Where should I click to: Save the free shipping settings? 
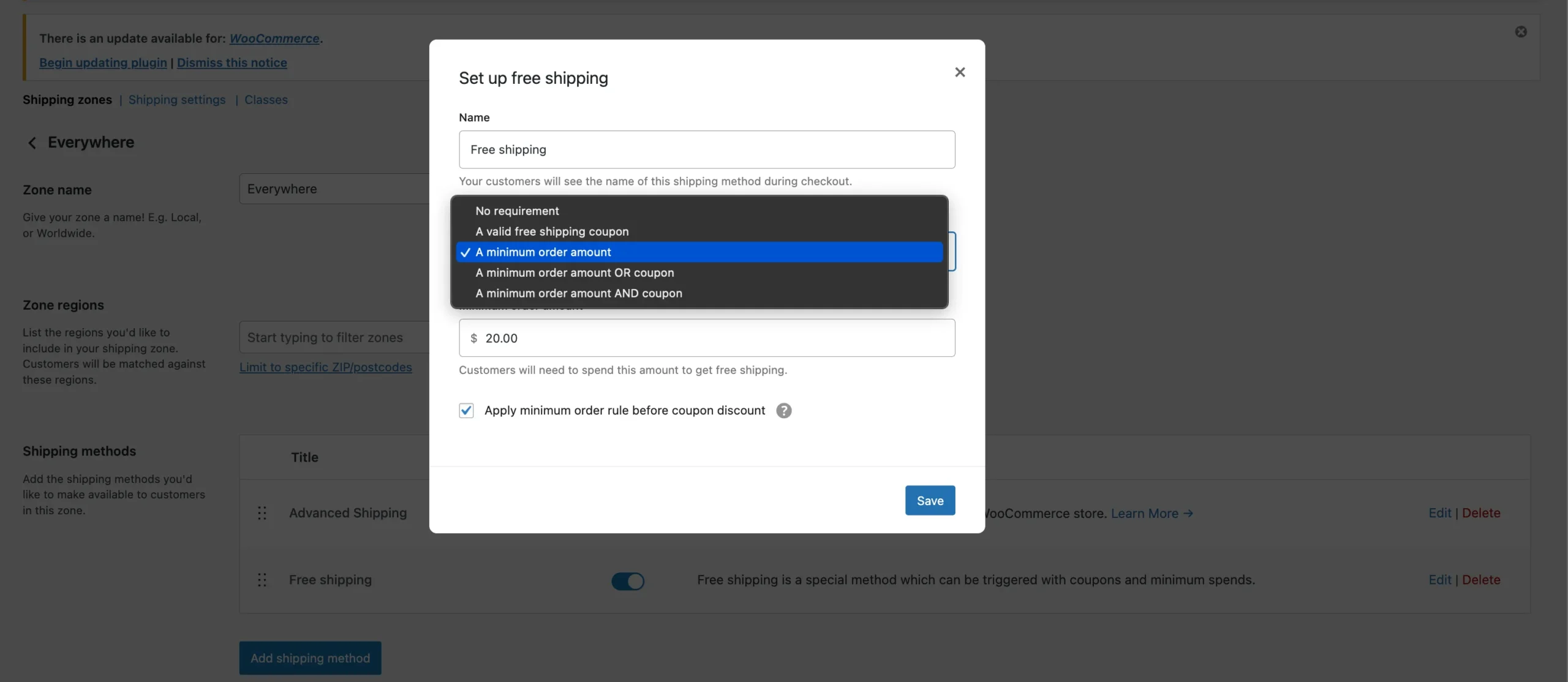pos(930,501)
